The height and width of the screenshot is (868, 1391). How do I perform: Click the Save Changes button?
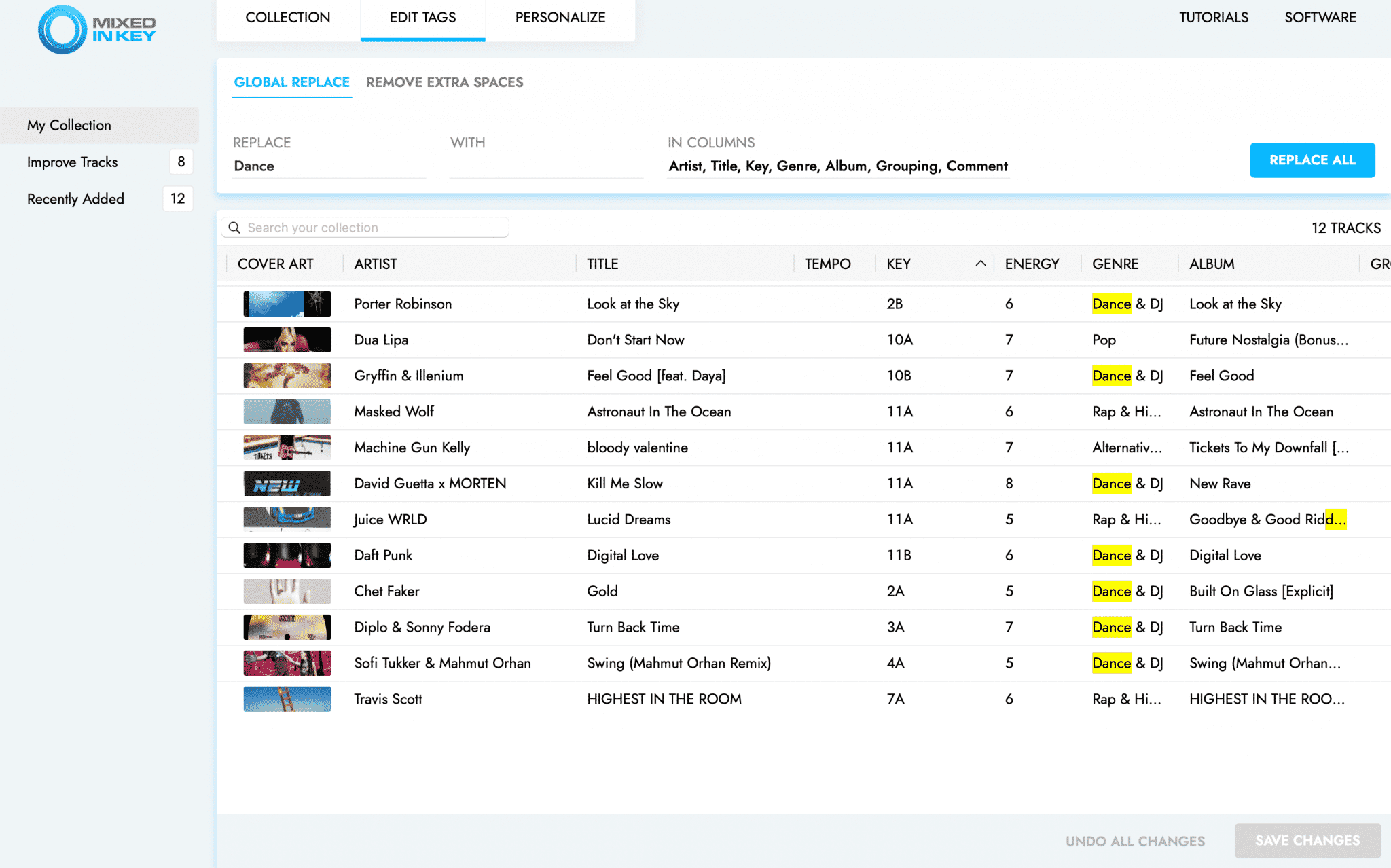point(1307,840)
